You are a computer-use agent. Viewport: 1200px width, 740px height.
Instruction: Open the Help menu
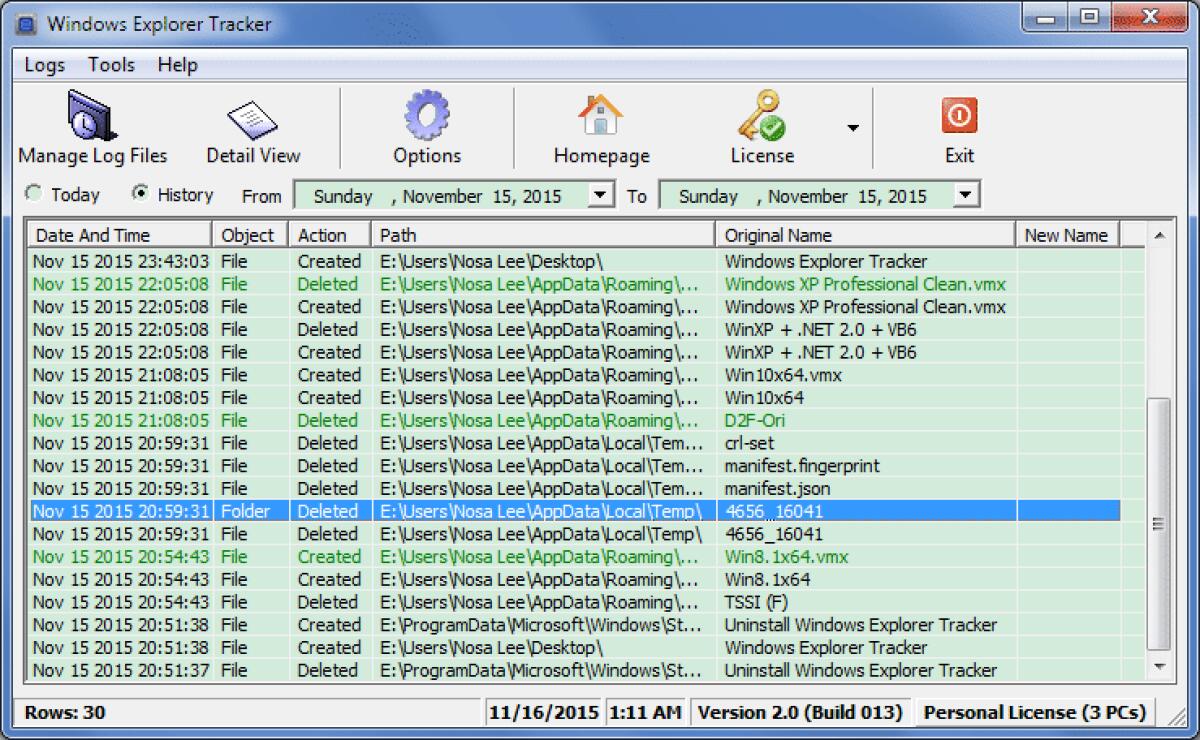coord(178,64)
